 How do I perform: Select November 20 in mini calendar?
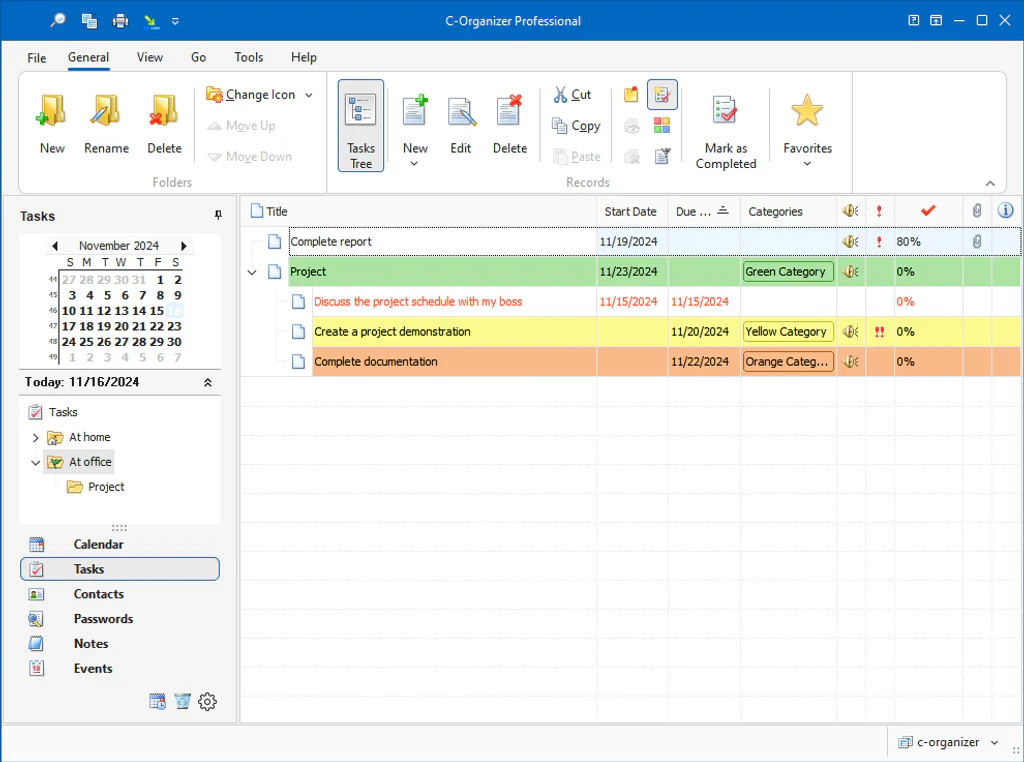pos(121,326)
